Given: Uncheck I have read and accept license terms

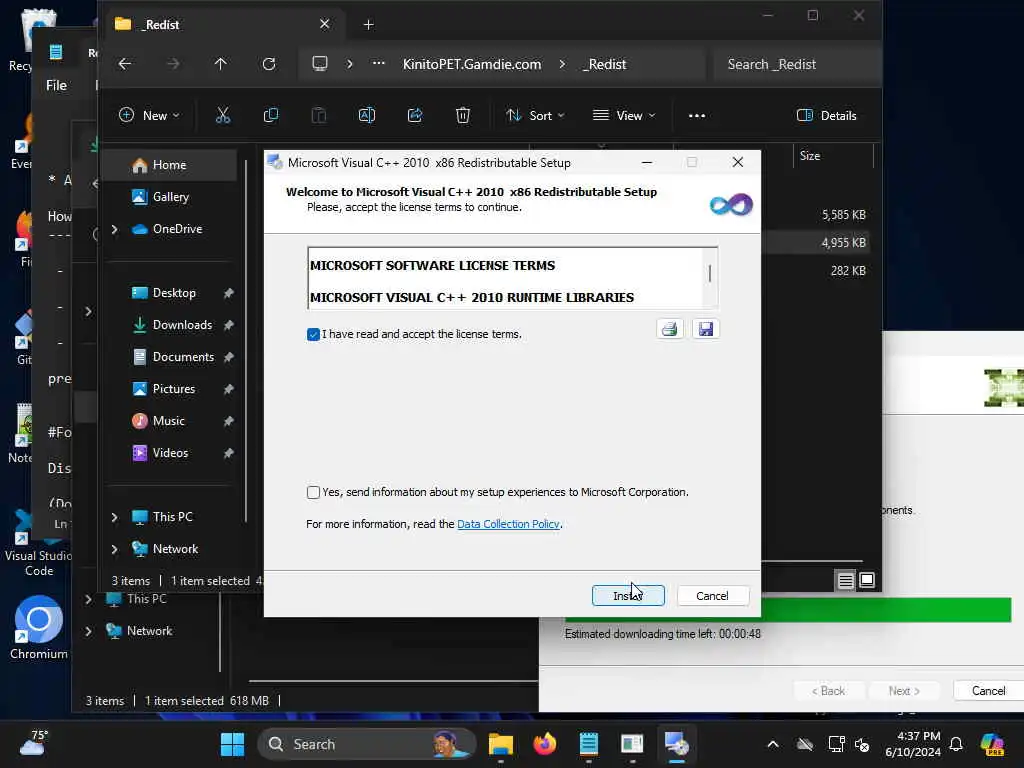Looking at the screenshot, I should click(313, 334).
